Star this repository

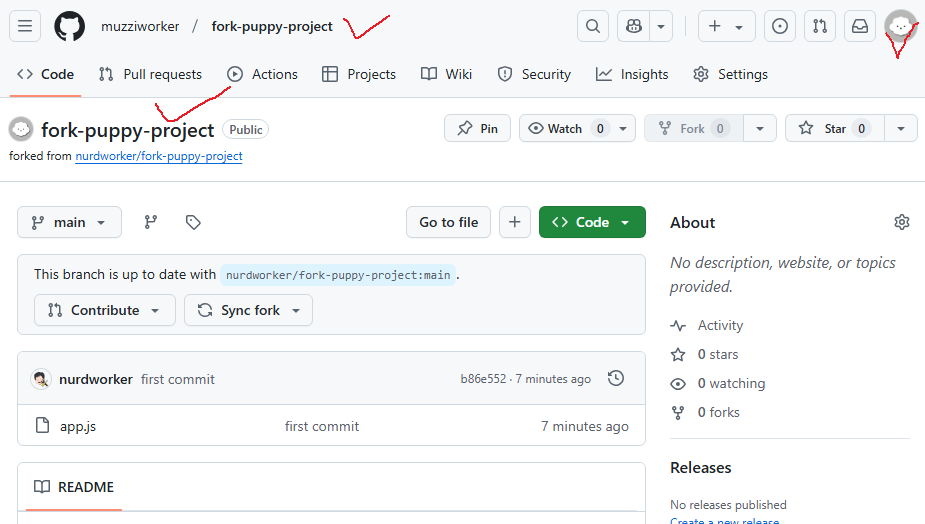pyautogui.click(x=835, y=128)
